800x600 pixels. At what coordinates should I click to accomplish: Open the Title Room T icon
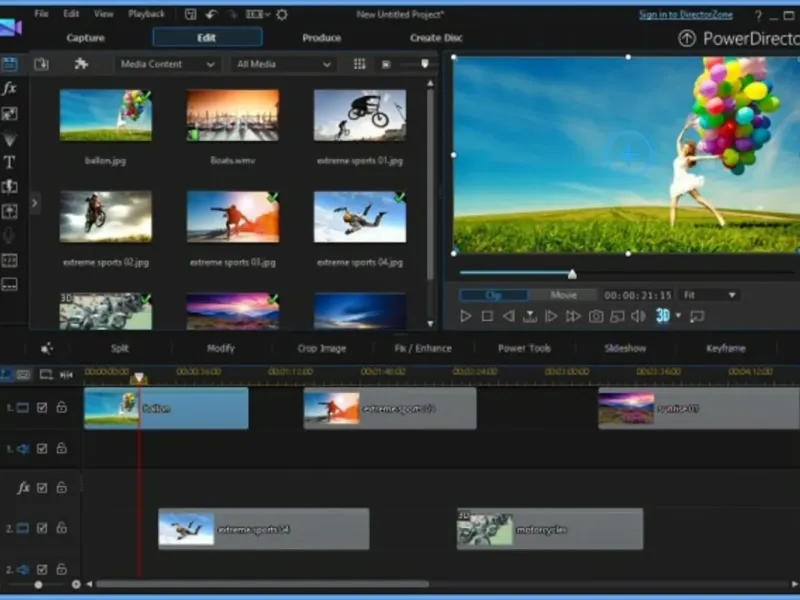point(9,162)
